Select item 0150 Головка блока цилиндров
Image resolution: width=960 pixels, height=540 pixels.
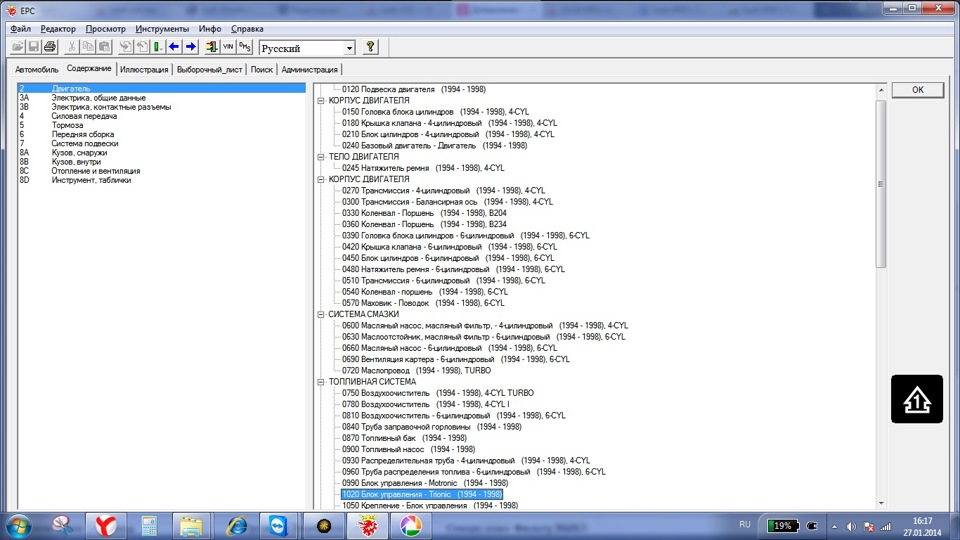[x=435, y=112]
